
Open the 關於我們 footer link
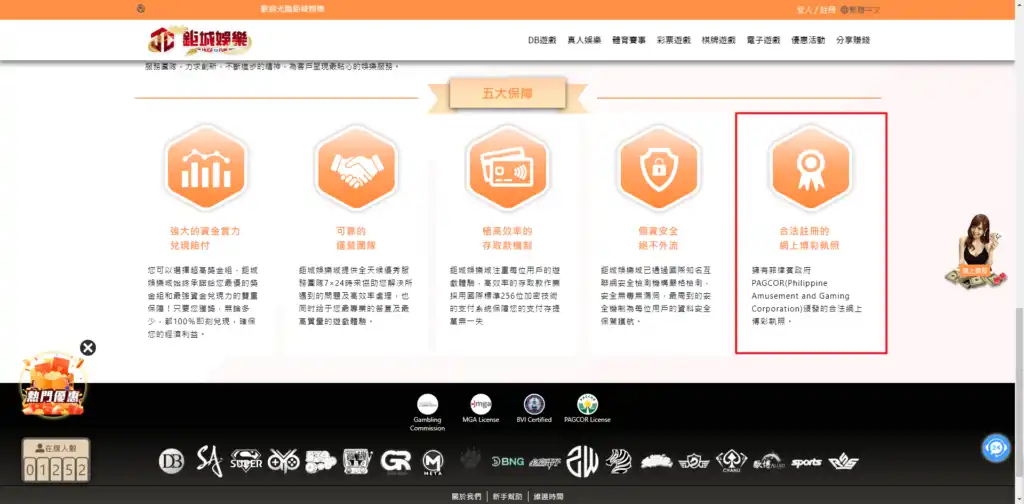tap(465, 496)
